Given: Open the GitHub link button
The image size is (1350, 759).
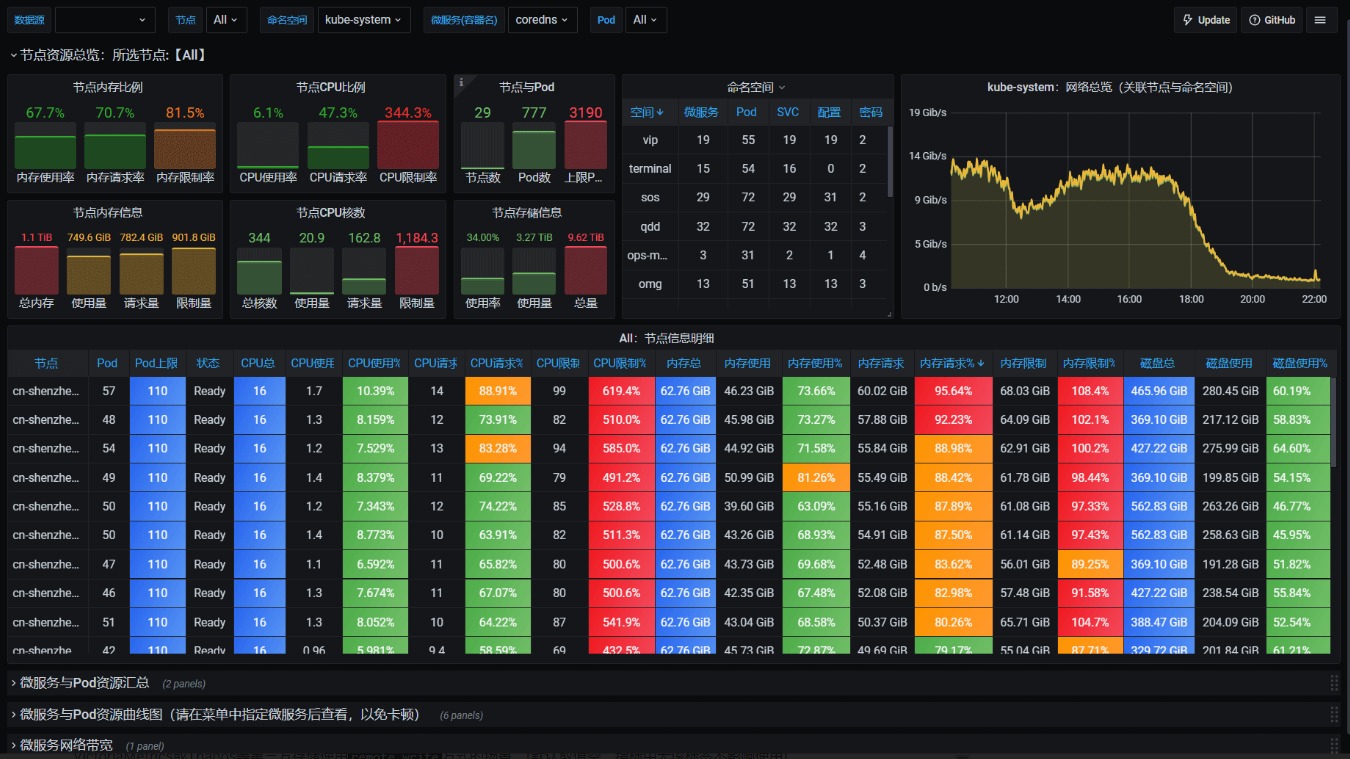Looking at the screenshot, I should (1271, 20).
